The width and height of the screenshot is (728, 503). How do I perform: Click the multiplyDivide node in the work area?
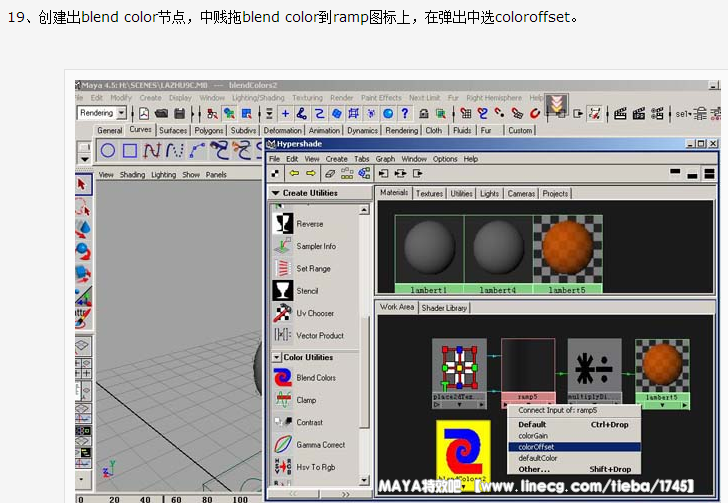point(594,367)
